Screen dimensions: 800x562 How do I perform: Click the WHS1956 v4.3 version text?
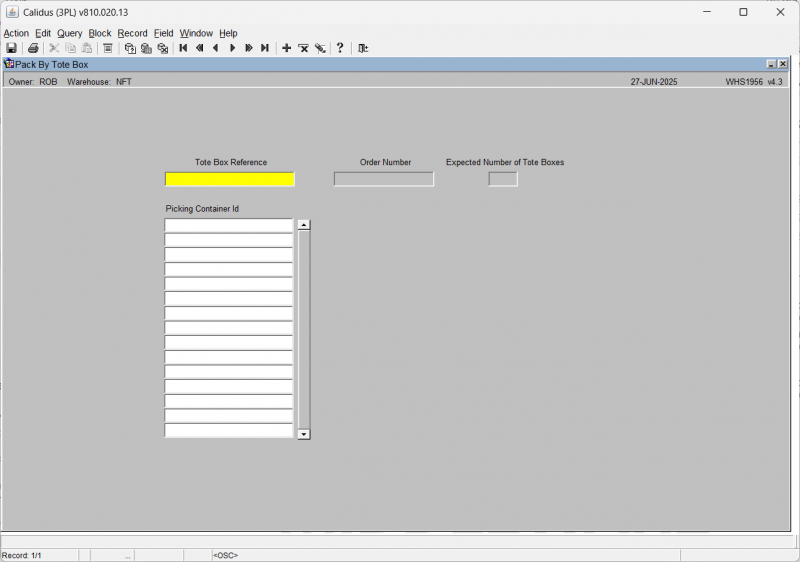(754, 82)
